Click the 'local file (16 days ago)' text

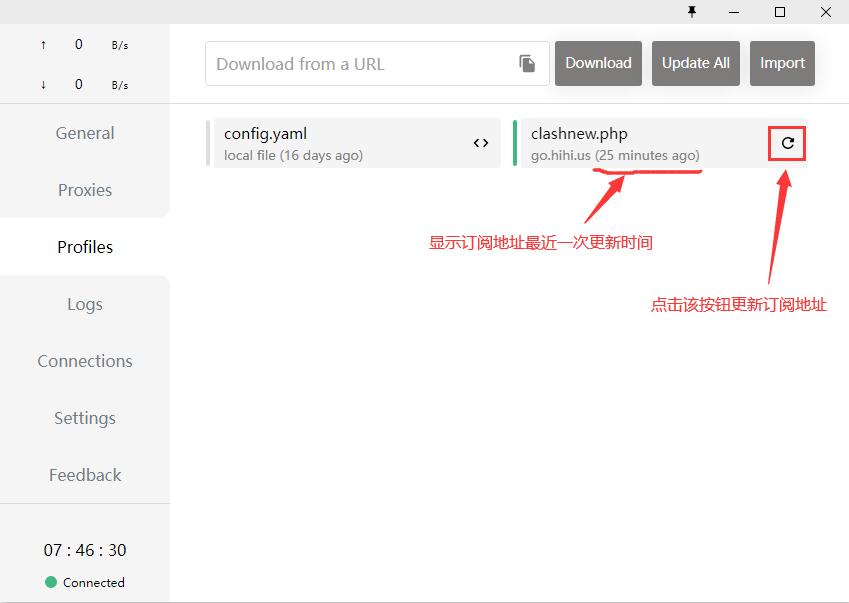[x=293, y=155]
